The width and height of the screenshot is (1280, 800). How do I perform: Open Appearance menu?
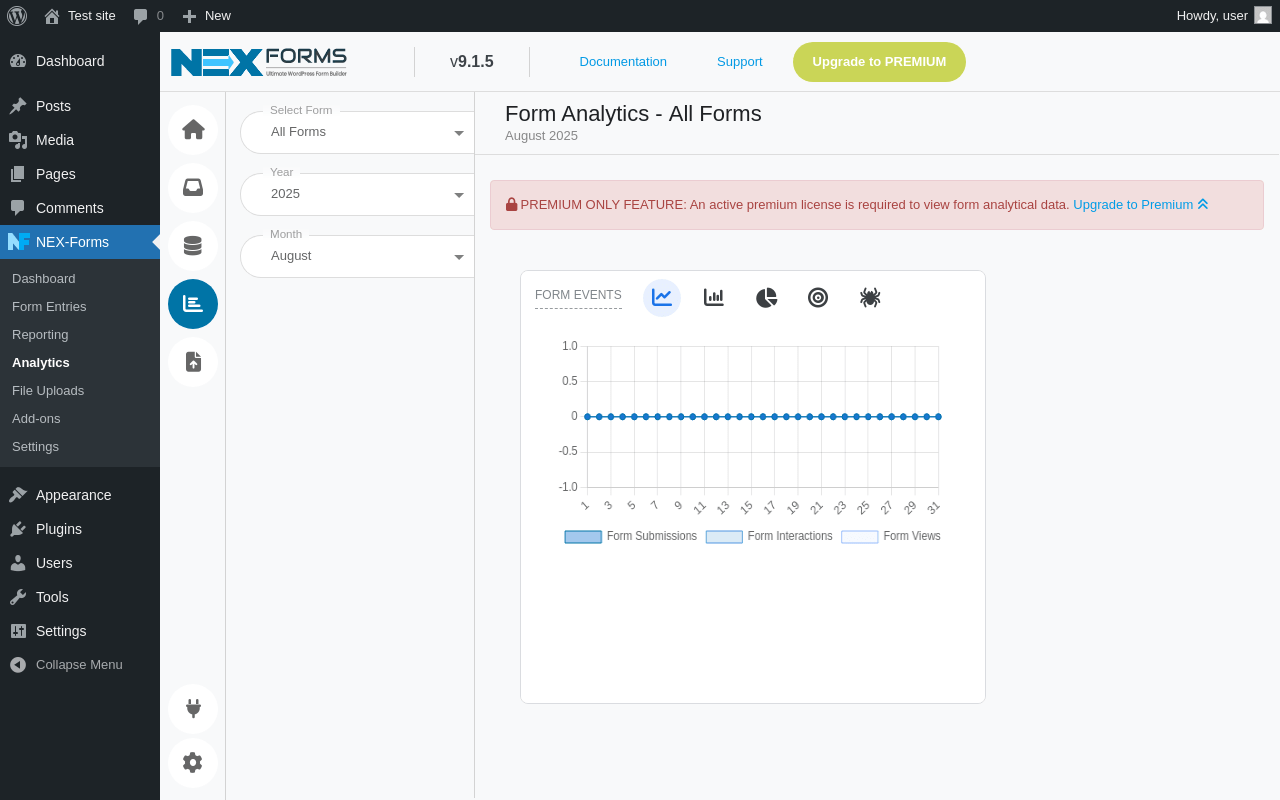click(80, 495)
